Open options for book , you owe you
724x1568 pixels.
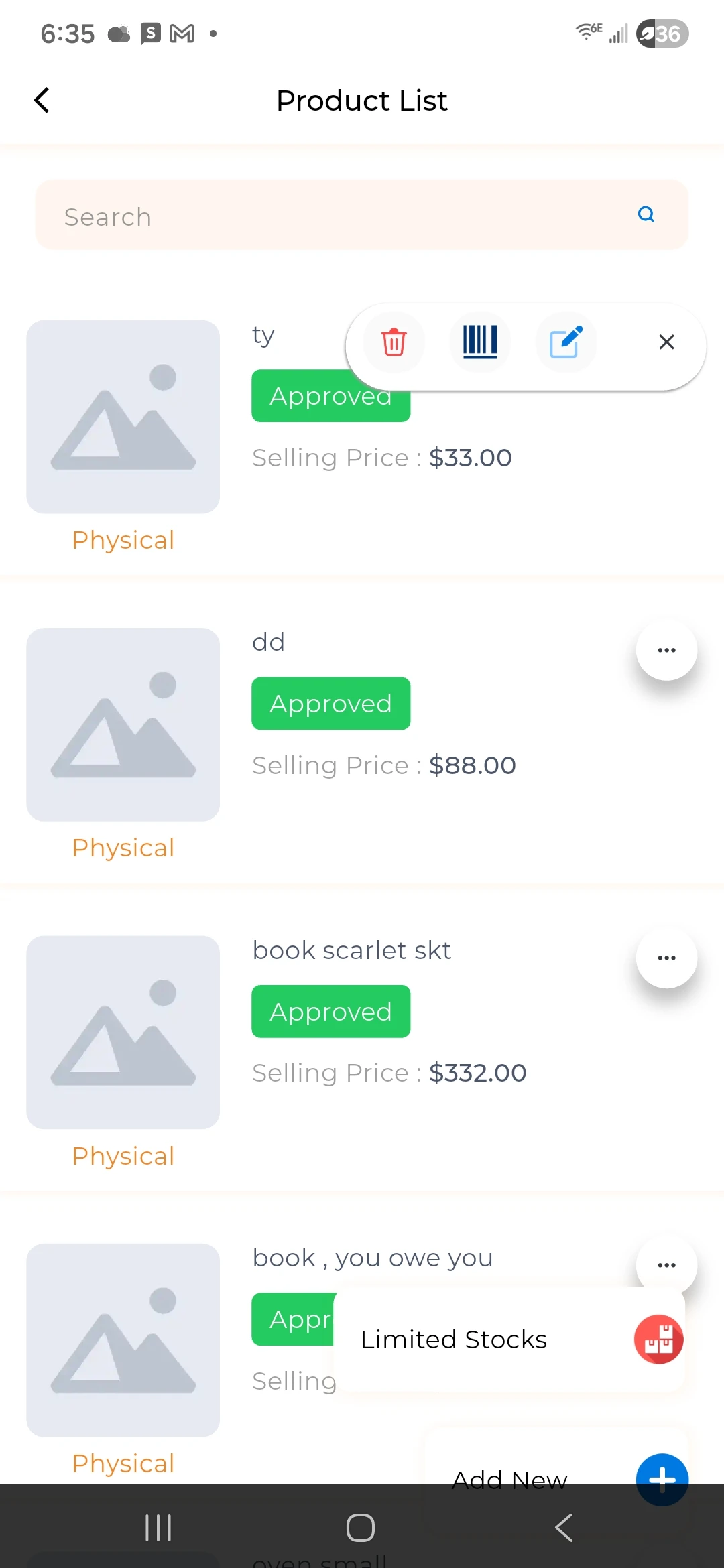(x=666, y=1264)
